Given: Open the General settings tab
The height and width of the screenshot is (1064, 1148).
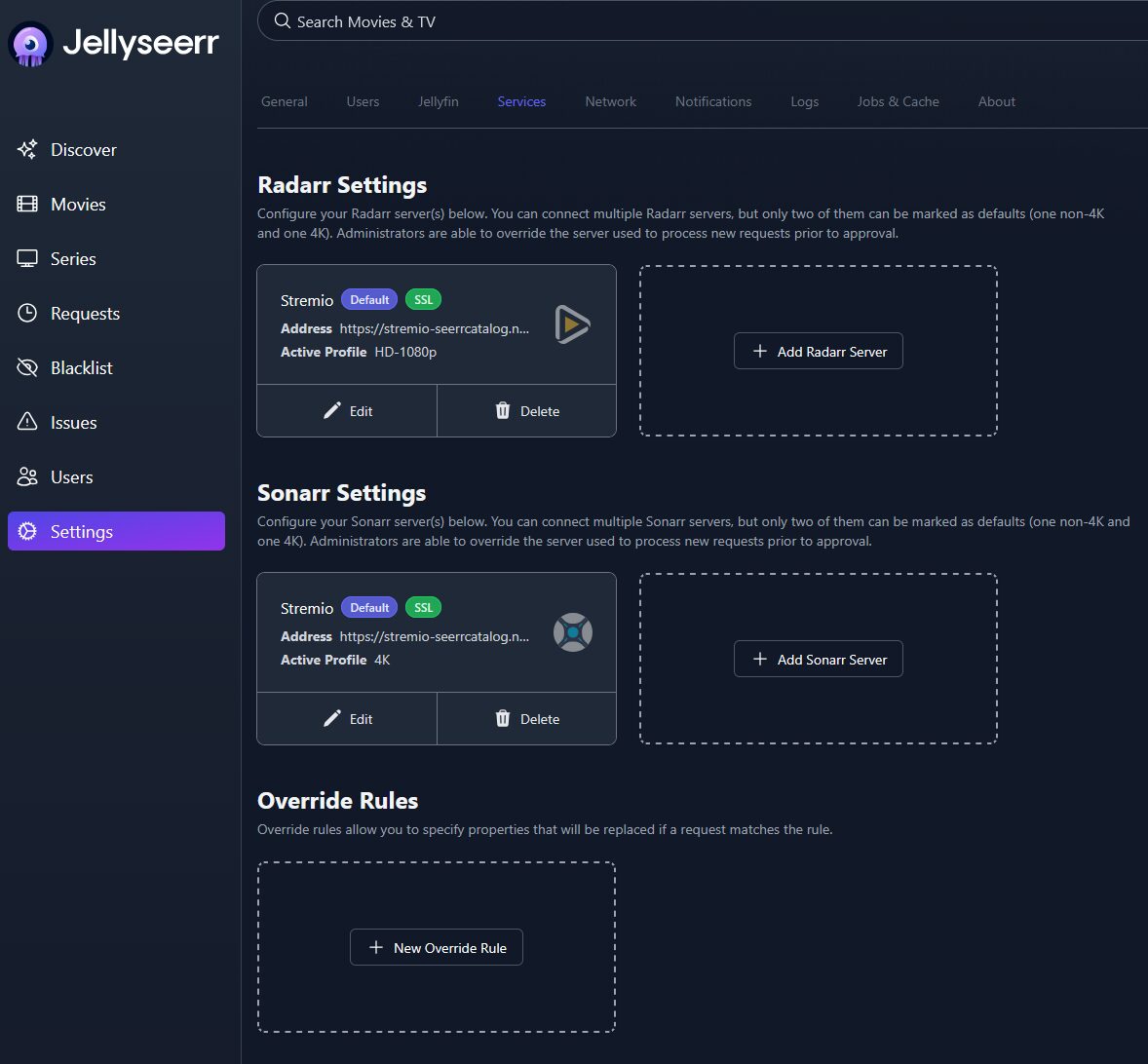Looking at the screenshot, I should (x=284, y=101).
